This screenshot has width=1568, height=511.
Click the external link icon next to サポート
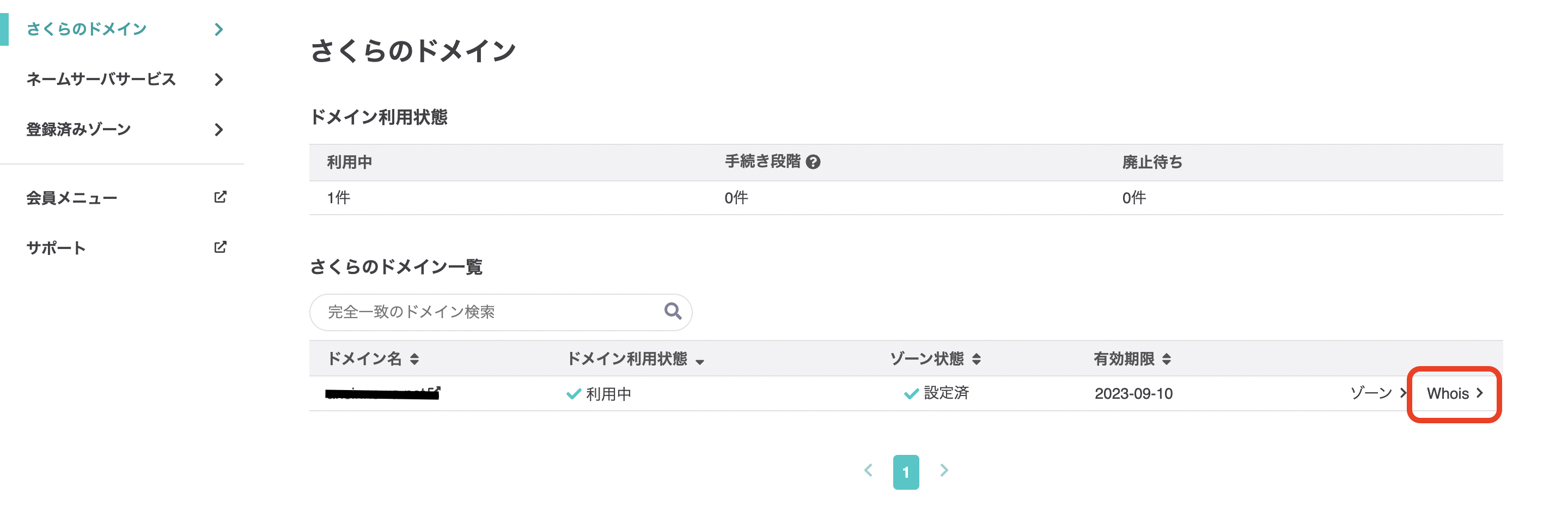[x=222, y=247]
